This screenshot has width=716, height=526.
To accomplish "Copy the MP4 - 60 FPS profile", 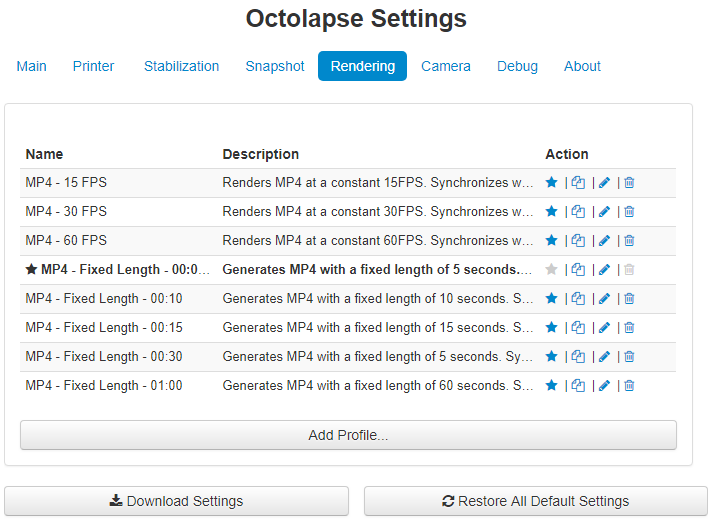I will coord(578,240).
